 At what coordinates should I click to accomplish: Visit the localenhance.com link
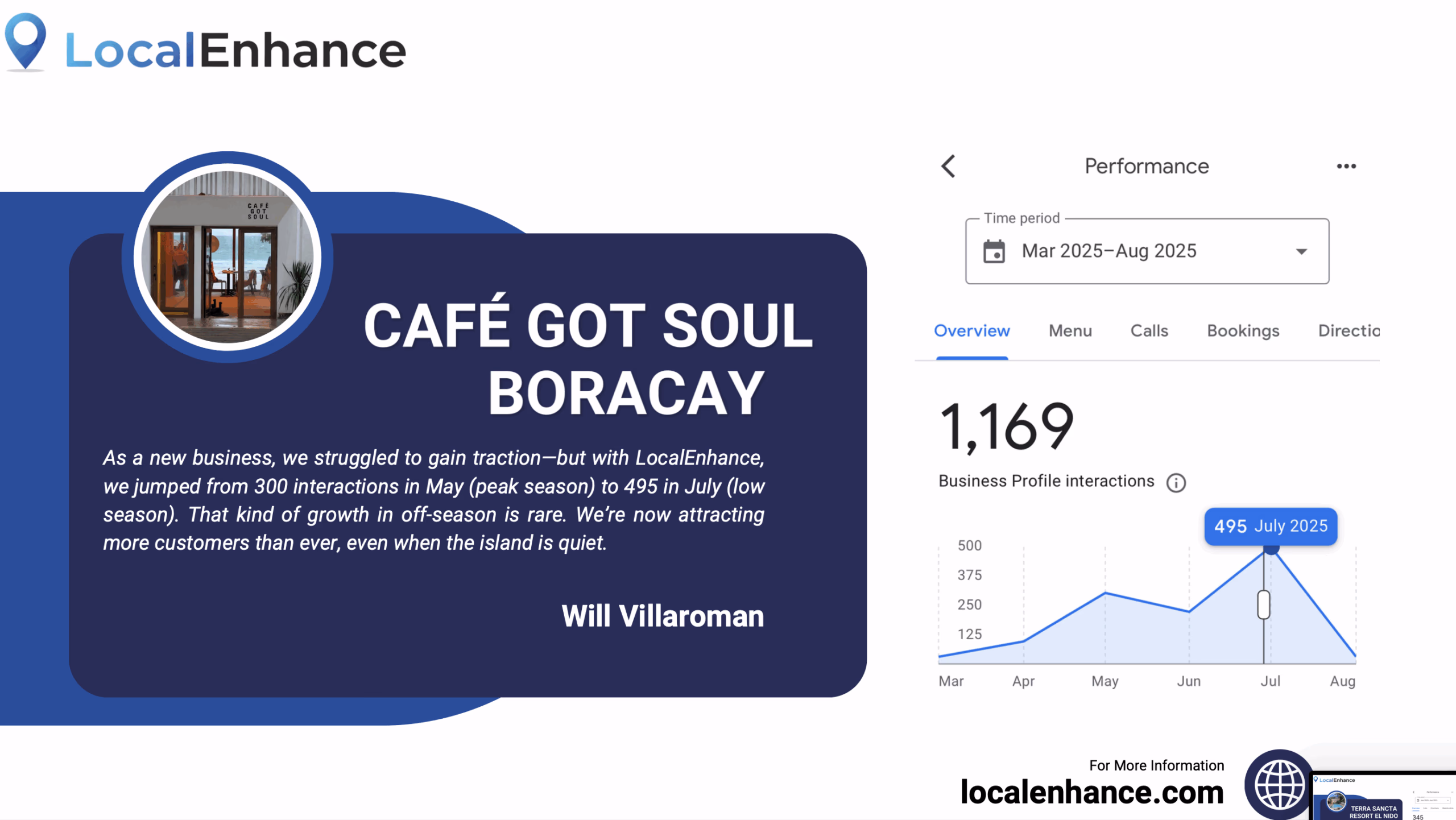point(1091,792)
